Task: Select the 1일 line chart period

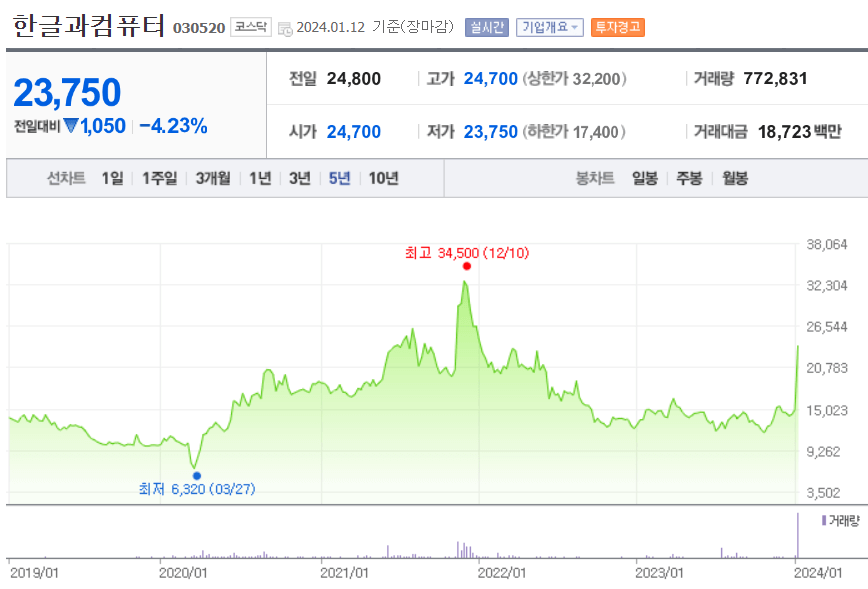Action: tap(112, 178)
